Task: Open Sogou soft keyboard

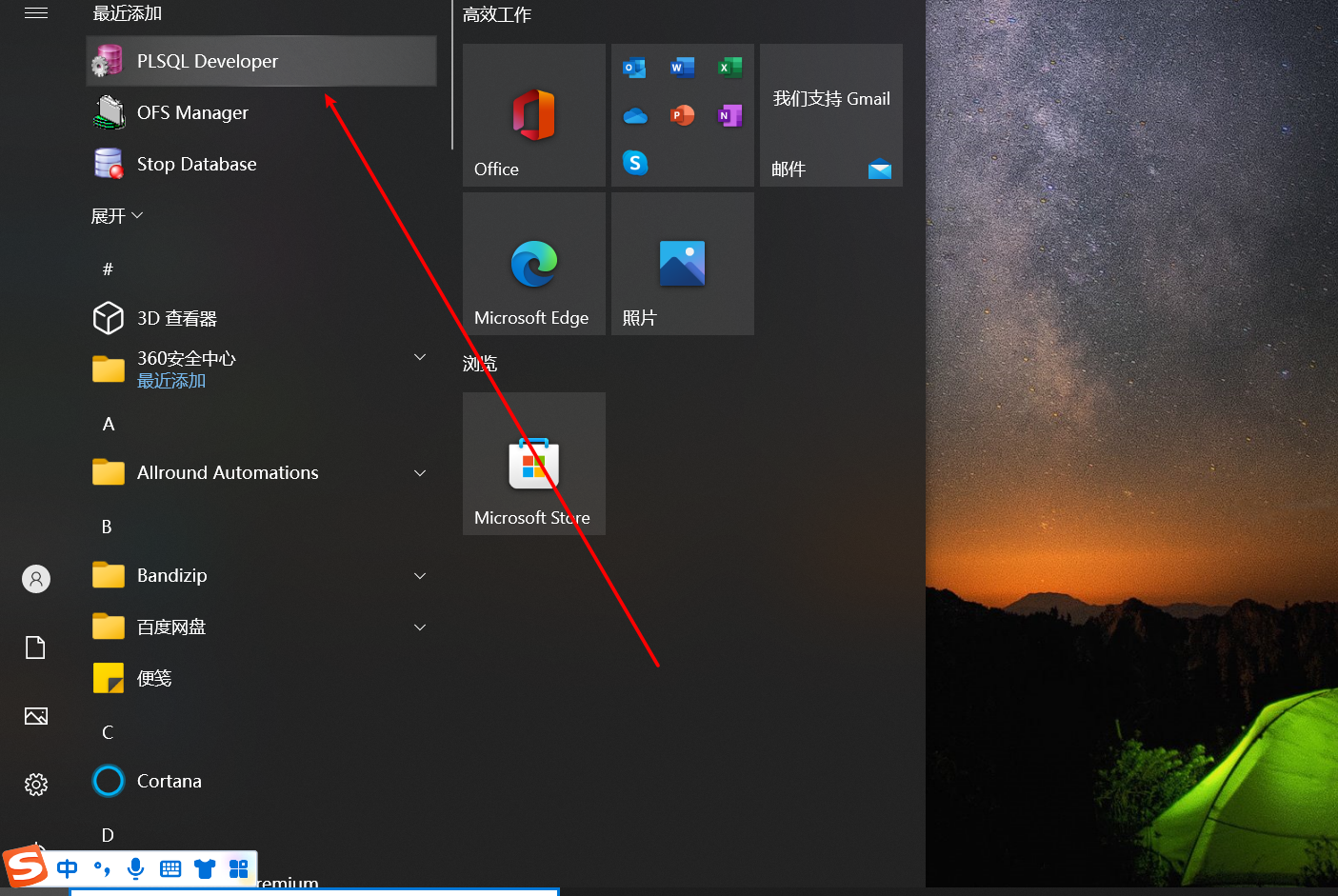Action: tap(170, 868)
